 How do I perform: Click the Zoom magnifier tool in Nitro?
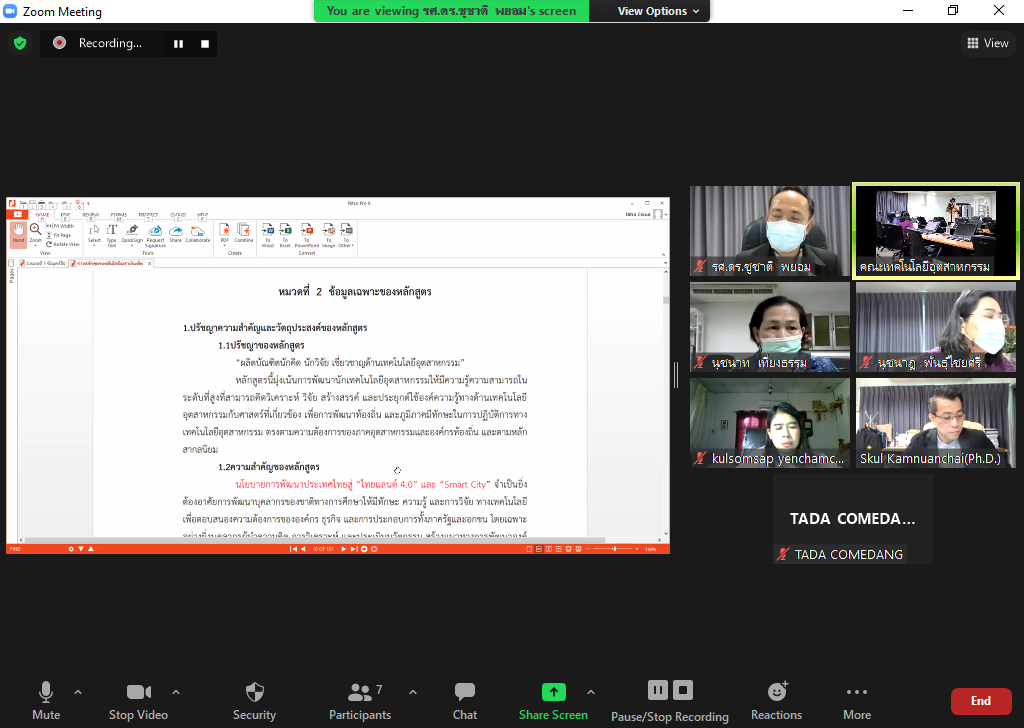35,233
